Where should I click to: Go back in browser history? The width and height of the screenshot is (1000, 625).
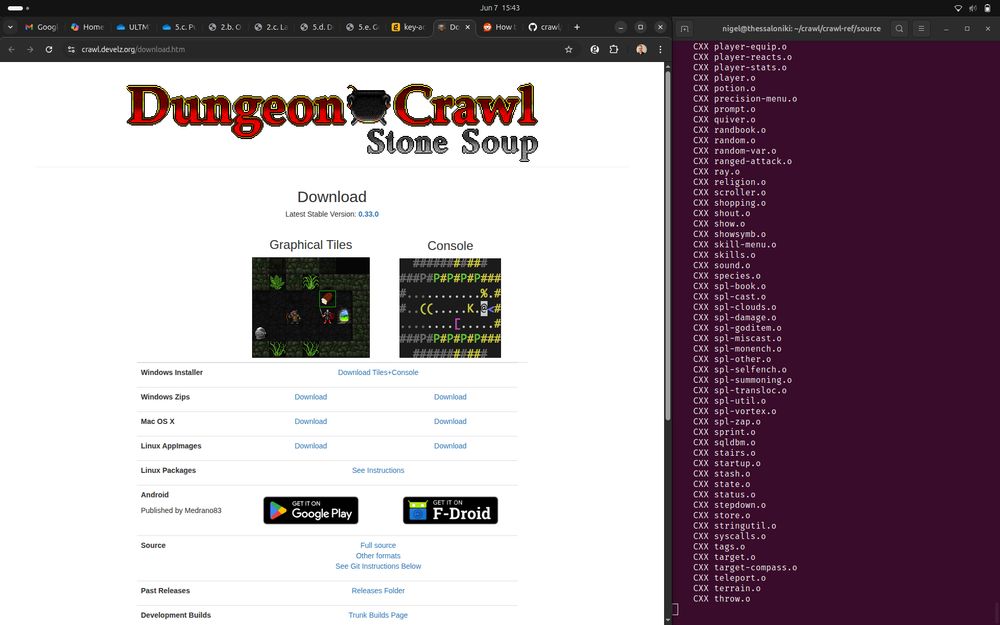point(11,49)
